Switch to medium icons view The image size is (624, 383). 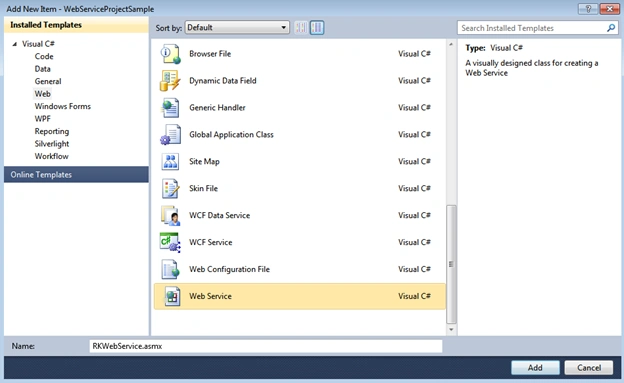pyautogui.click(x=317, y=27)
